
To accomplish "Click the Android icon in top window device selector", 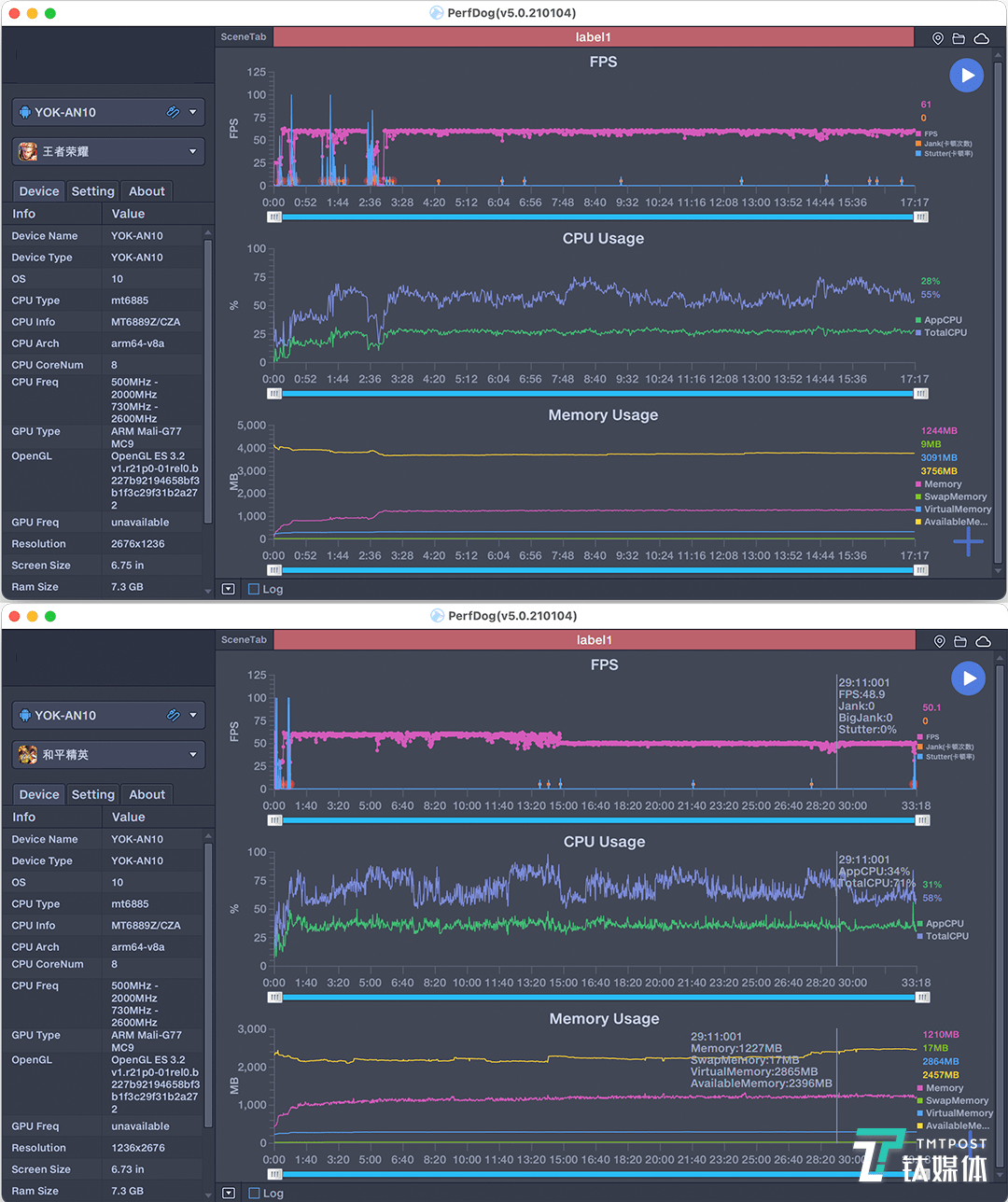I will click(25, 112).
